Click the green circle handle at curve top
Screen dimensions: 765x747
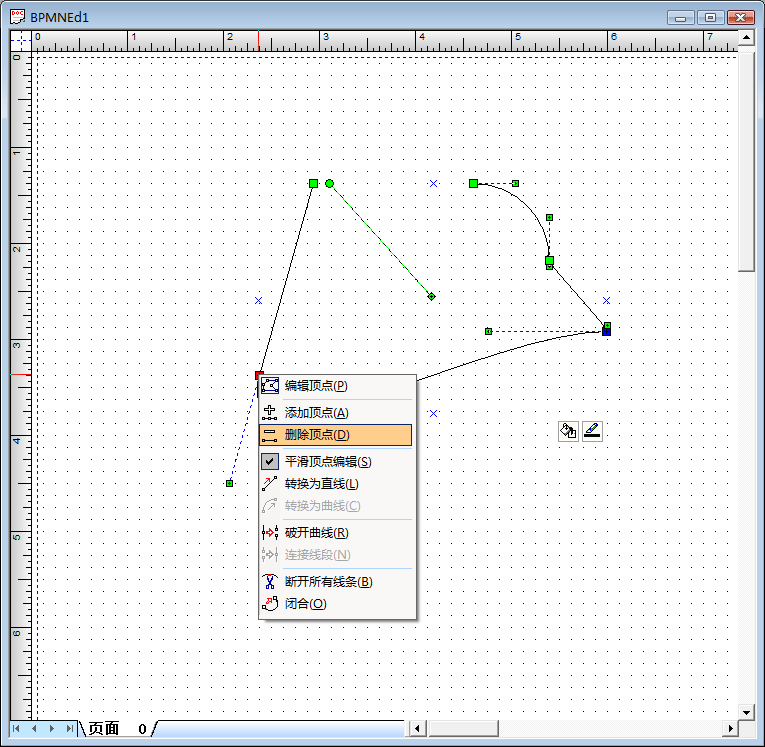(329, 183)
